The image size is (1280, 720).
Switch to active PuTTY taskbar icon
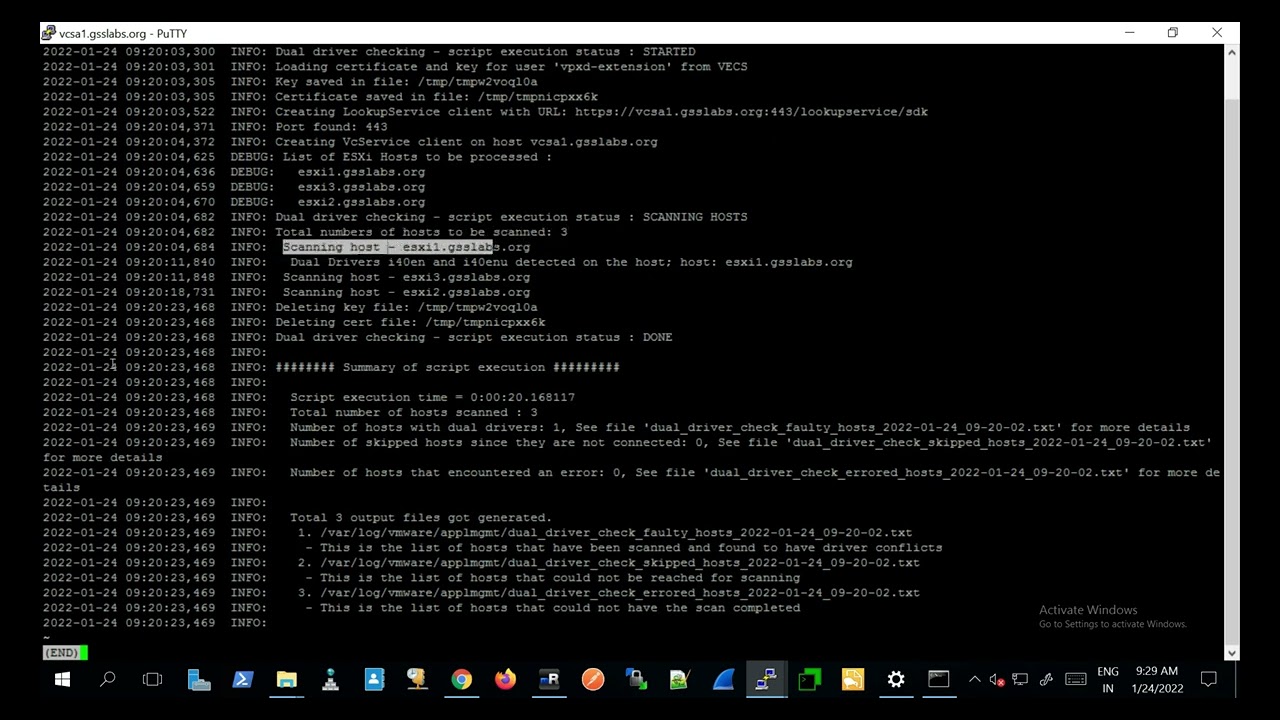point(766,680)
